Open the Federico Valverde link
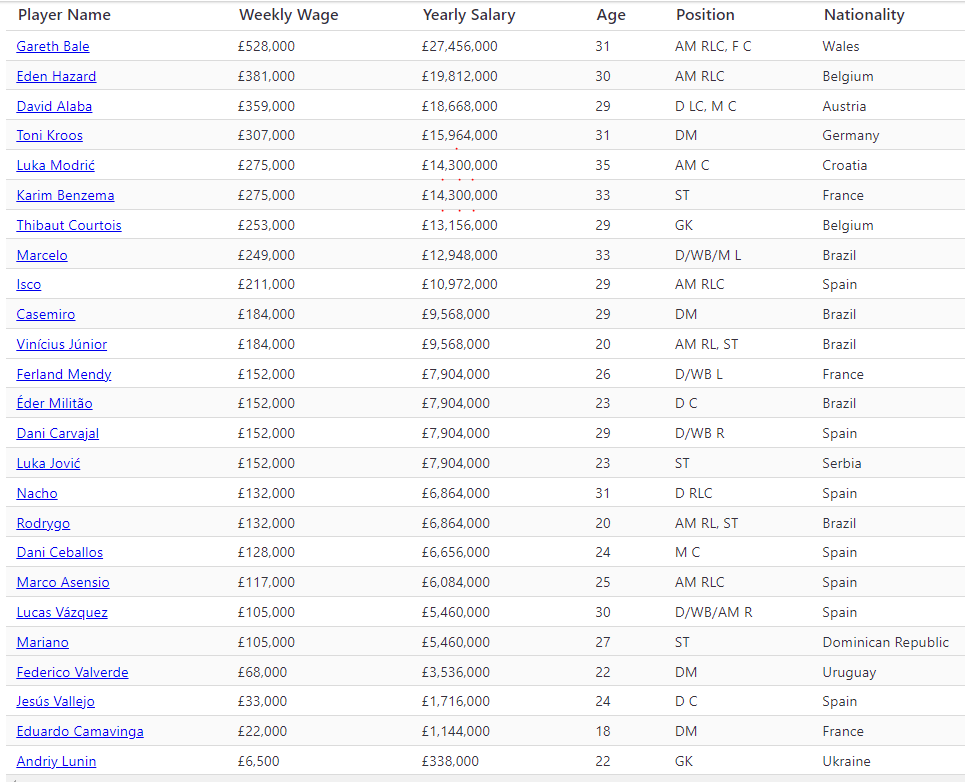This screenshot has width=965, height=782. point(72,672)
